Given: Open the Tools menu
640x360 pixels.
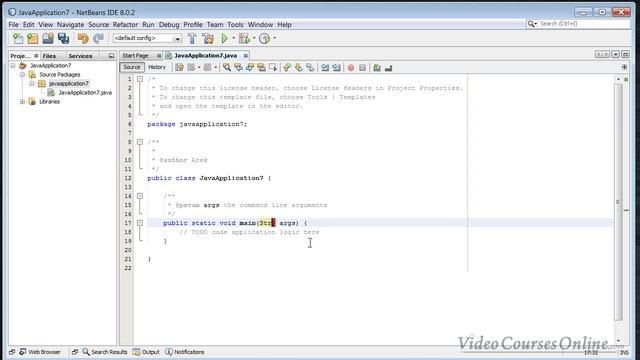Looking at the screenshot, I should 235,24.
